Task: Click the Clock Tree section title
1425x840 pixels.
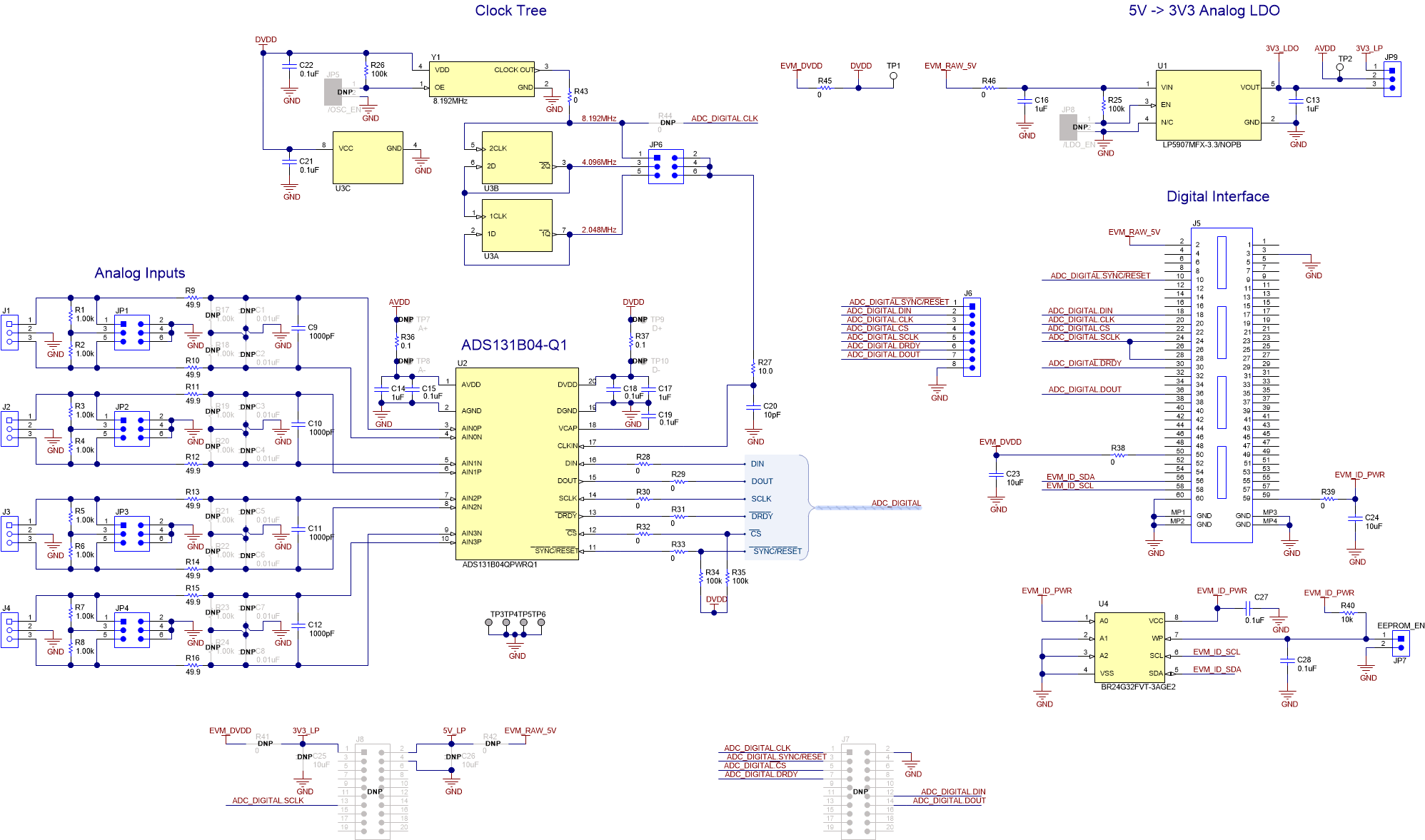Action: tap(510, 10)
